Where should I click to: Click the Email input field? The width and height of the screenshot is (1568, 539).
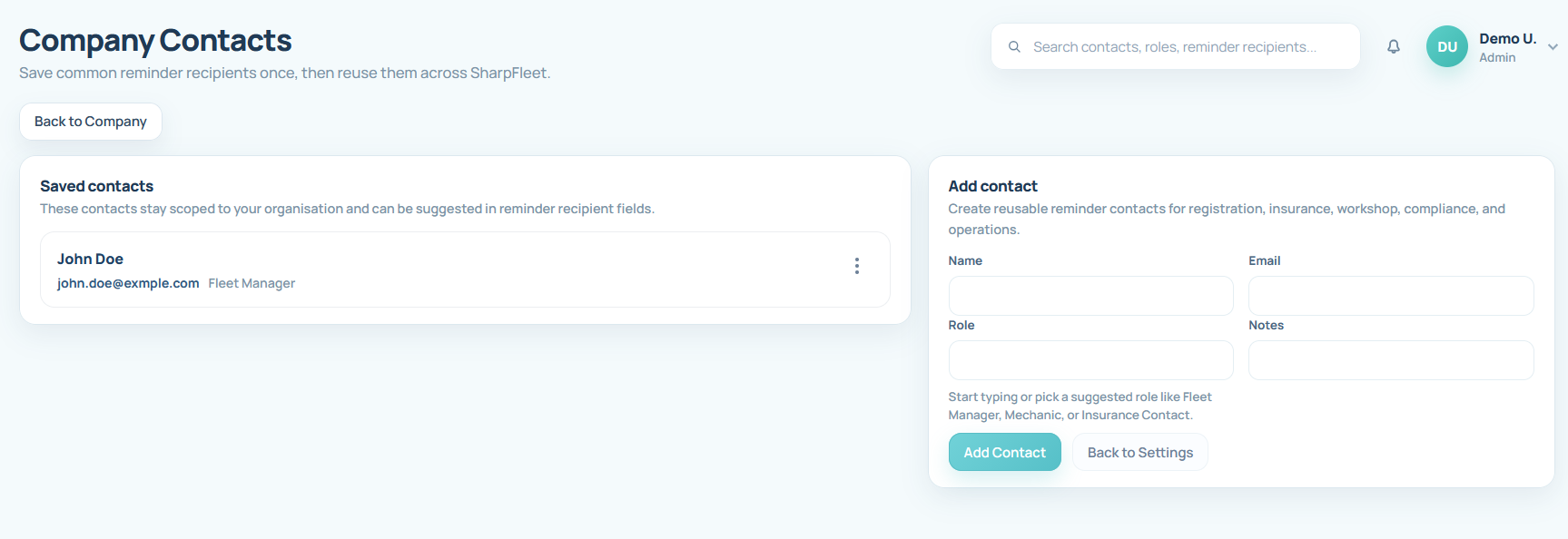point(1390,295)
